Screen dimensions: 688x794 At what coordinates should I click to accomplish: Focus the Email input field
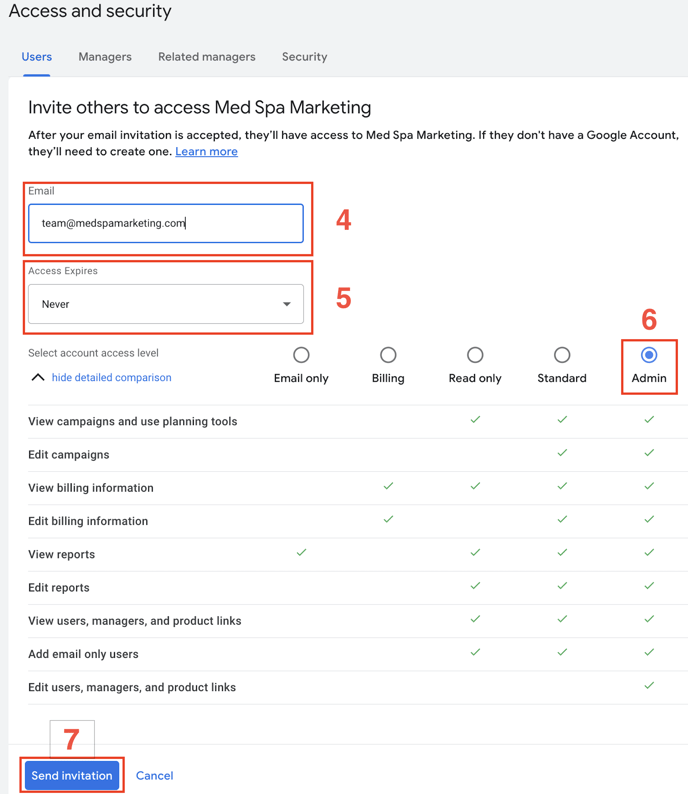[x=165, y=224]
